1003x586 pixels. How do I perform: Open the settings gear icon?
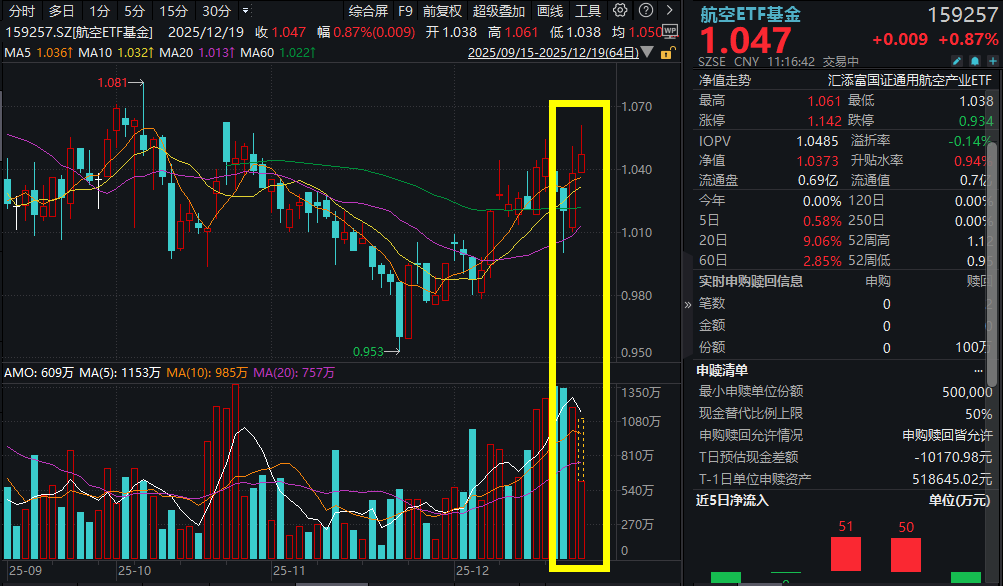620,10
